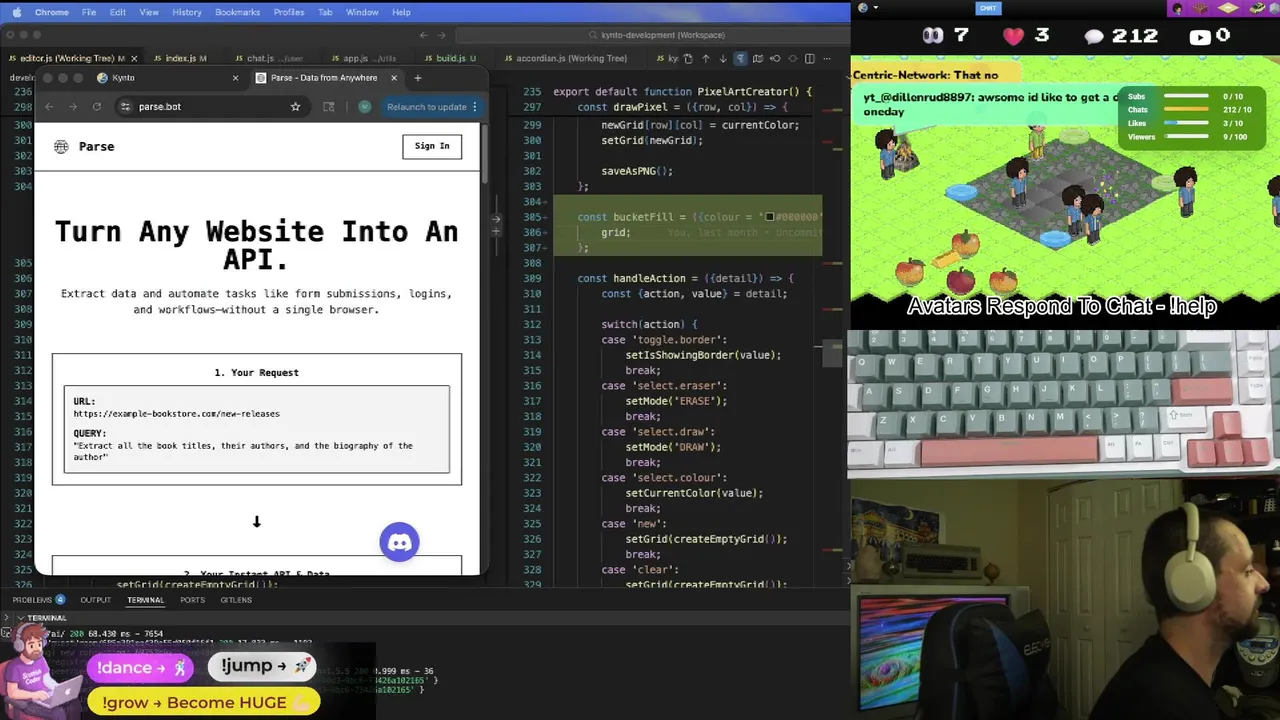
Task: Click the Sign In button on Parse
Action: 432,146
